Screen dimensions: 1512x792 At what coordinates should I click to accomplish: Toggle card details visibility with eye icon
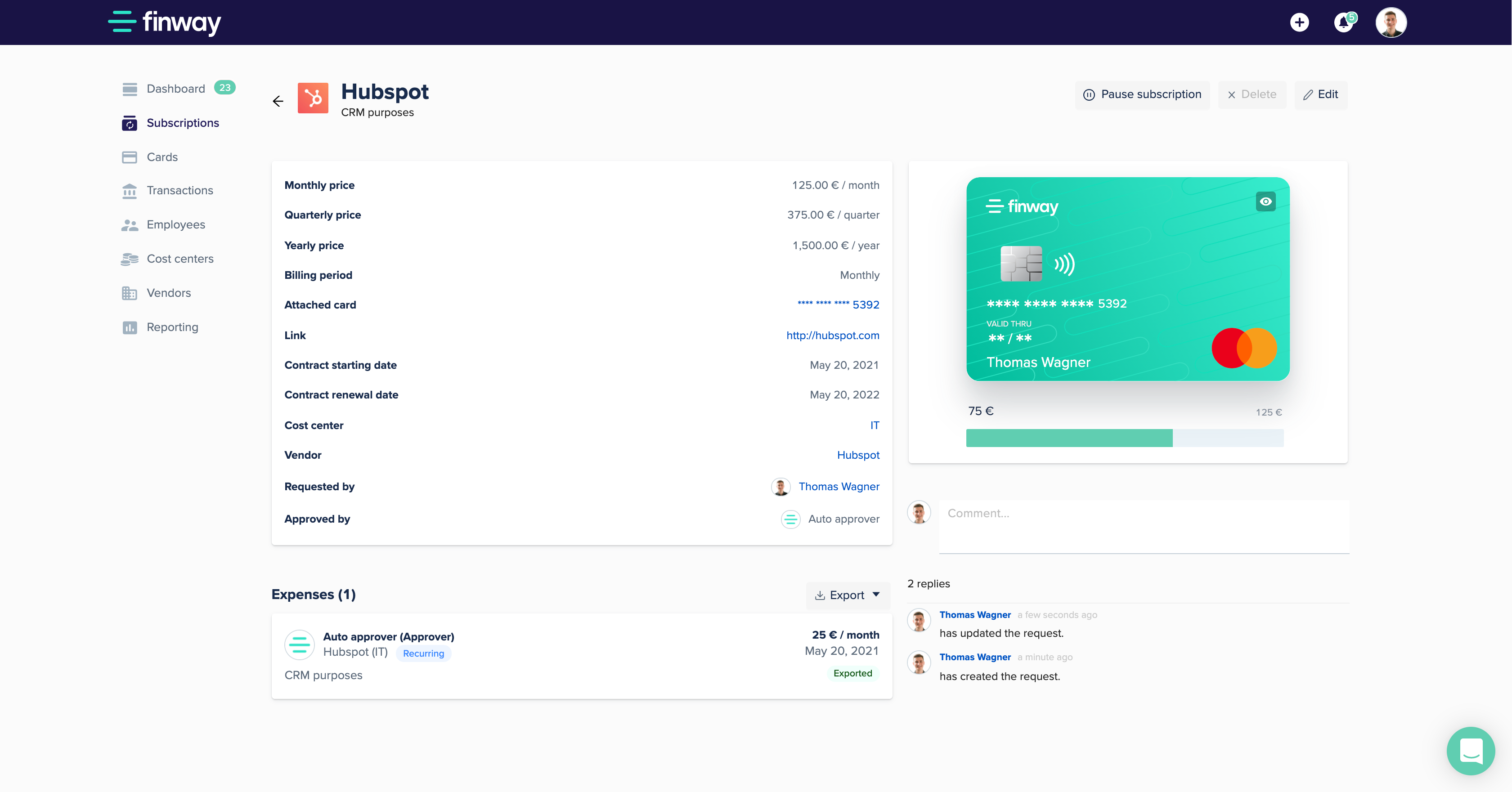(x=1265, y=201)
